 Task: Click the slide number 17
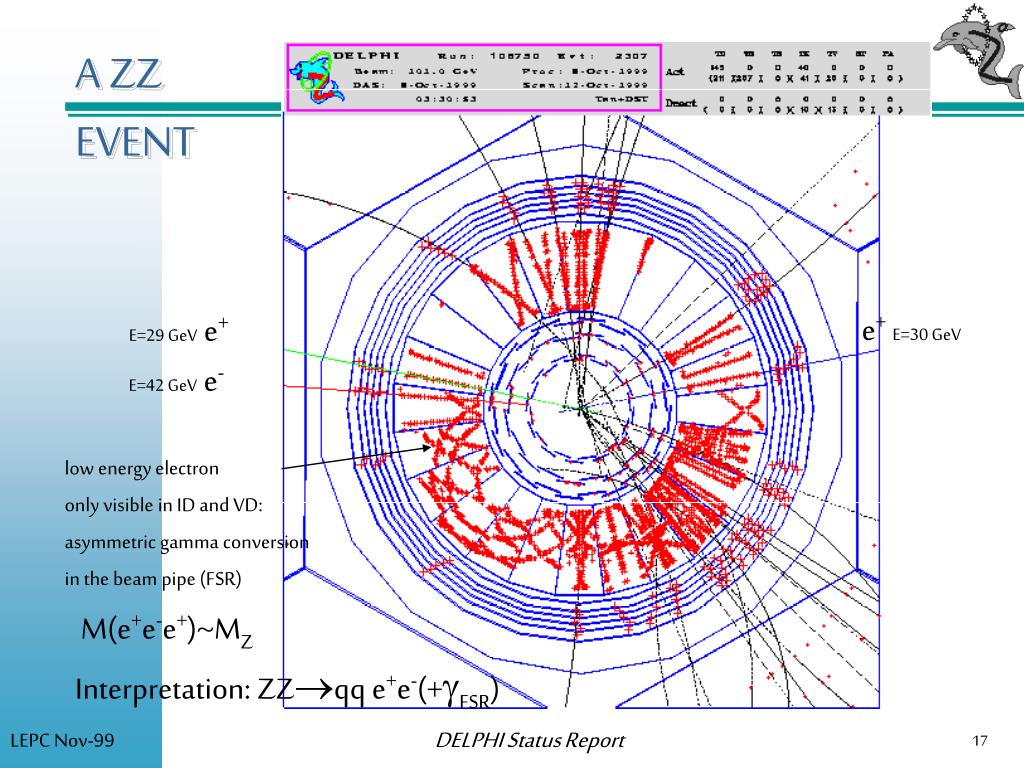coord(980,741)
